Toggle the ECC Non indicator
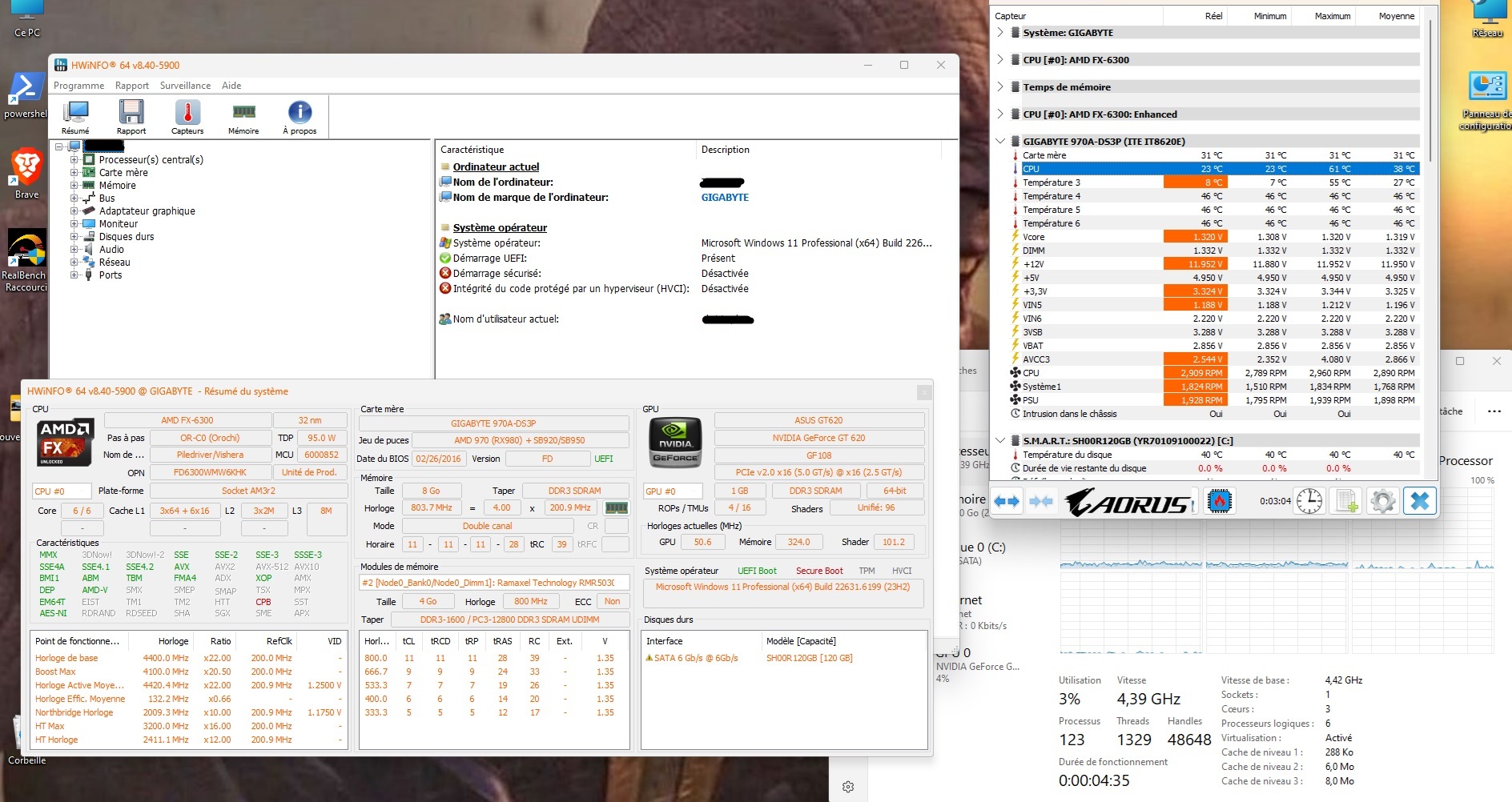Screen dimensions: 1512x802 612,601
